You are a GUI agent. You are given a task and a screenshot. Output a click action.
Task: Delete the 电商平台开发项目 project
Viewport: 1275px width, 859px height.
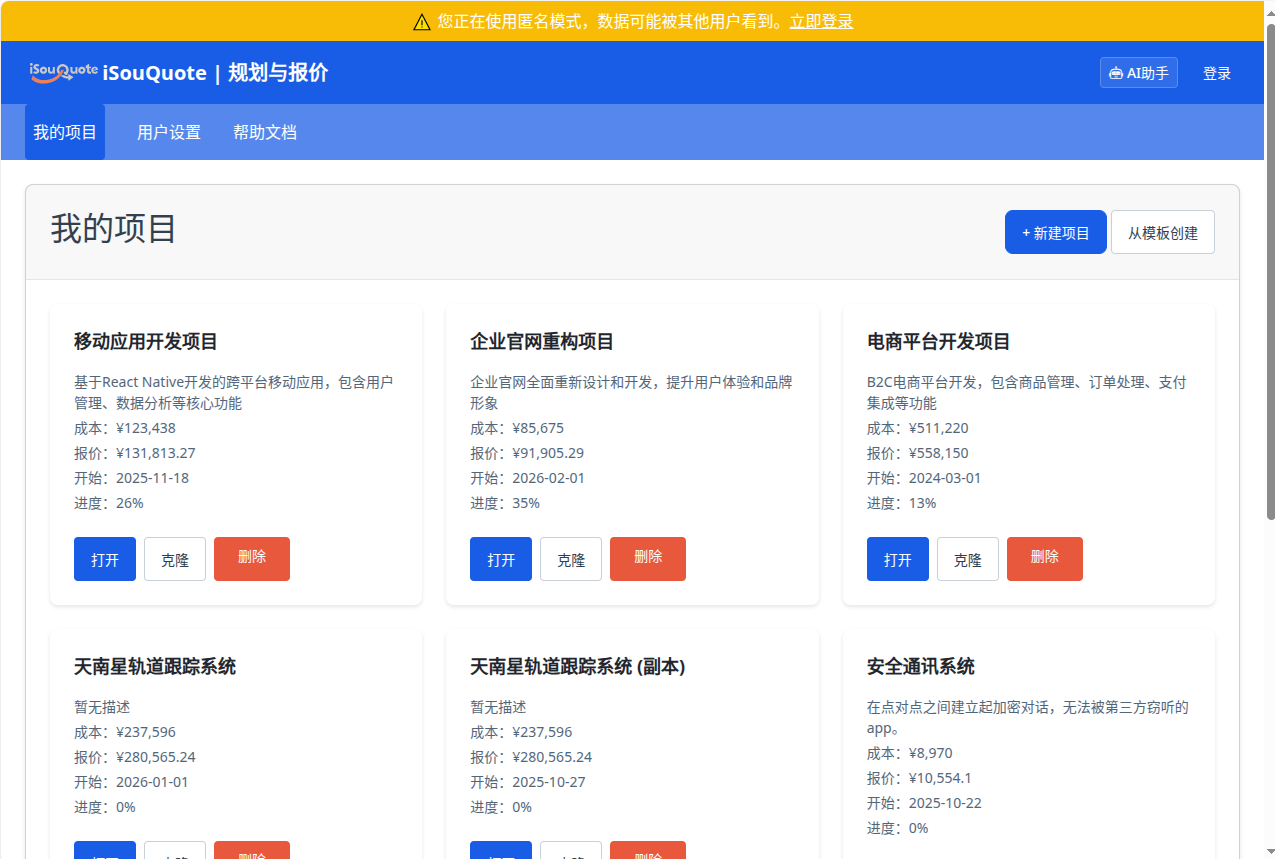tap(1045, 559)
